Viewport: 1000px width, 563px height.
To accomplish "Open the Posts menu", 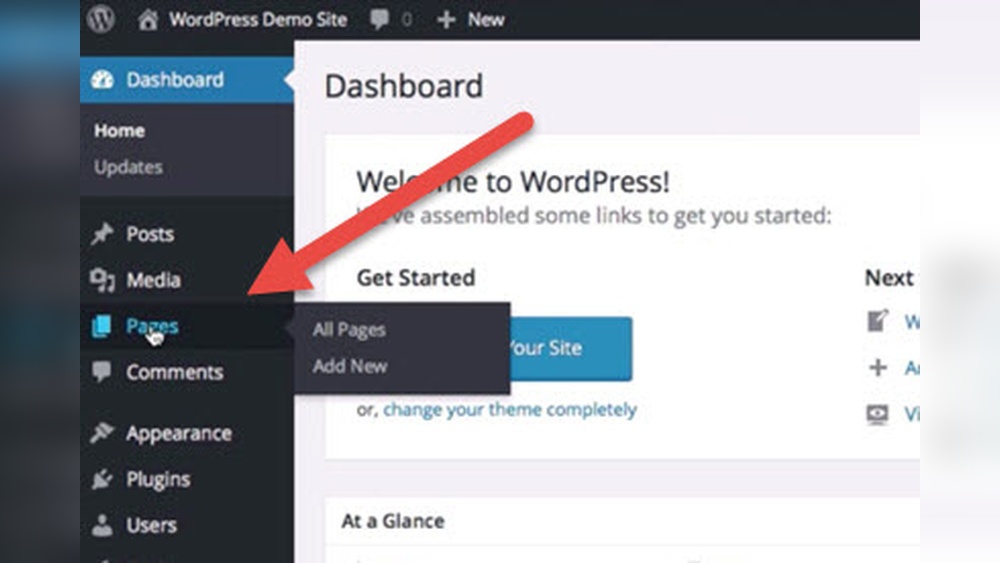I will 150,234.
